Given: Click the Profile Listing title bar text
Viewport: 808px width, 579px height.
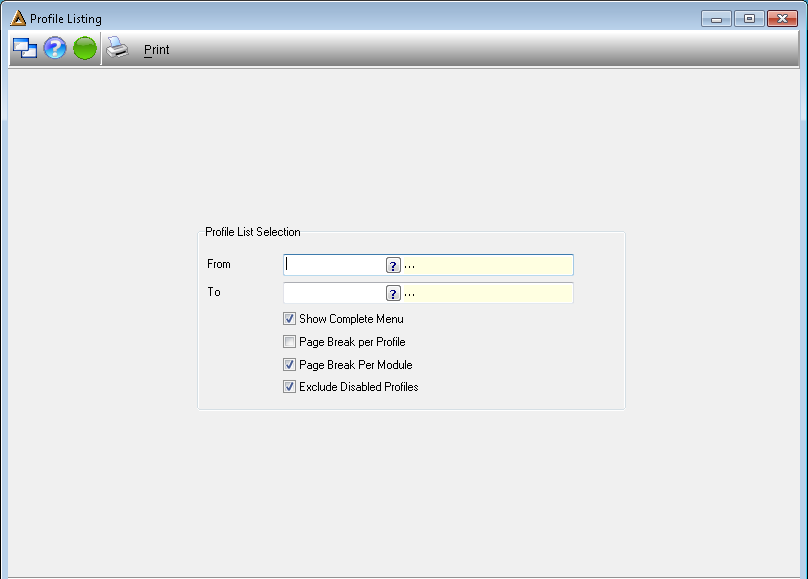Looking at the screenshot, I should click(x=65, y=19).
